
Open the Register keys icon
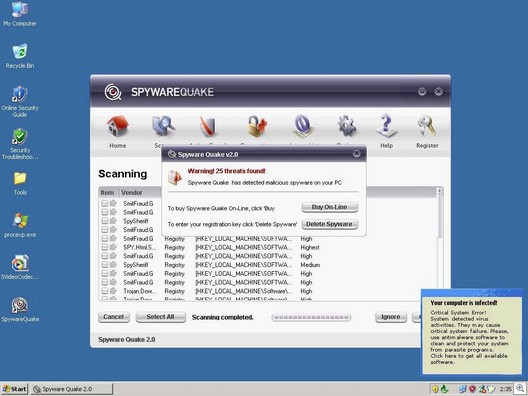(x=427, y=127)
